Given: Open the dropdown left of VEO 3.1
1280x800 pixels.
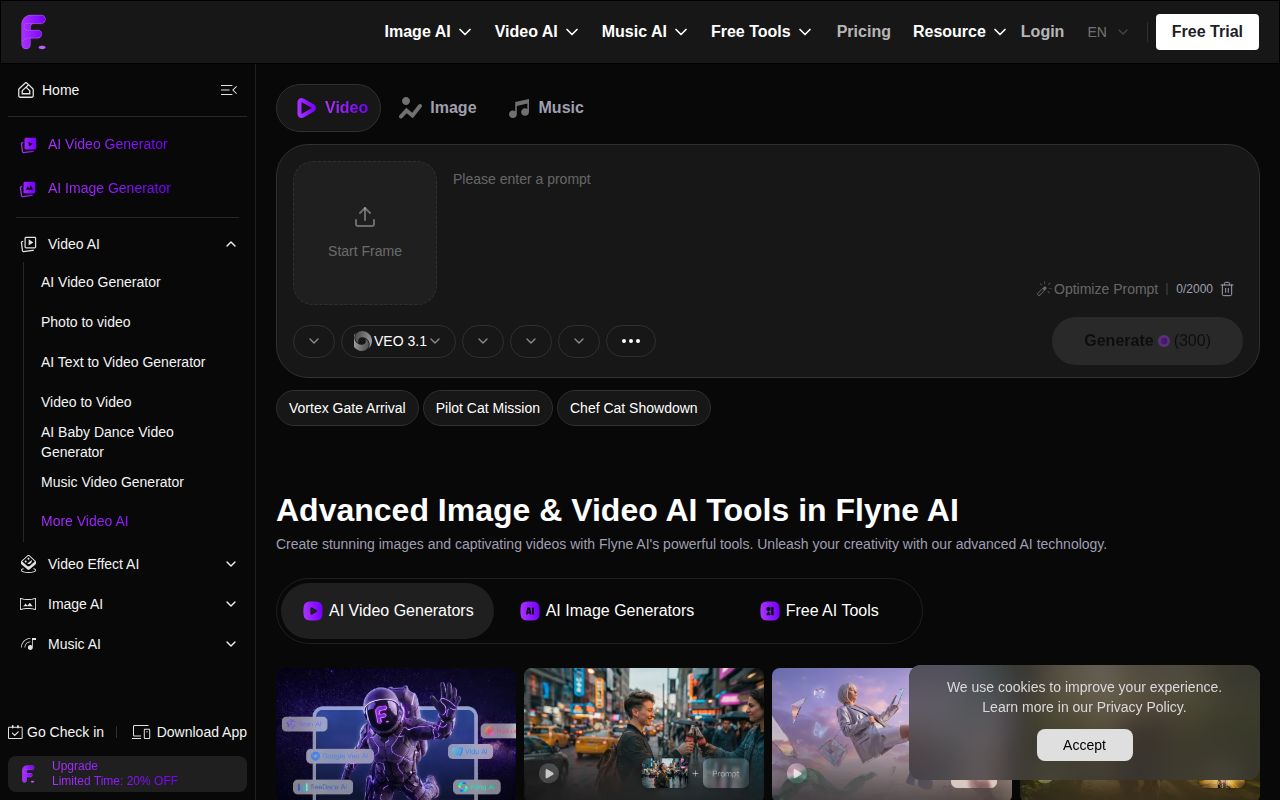Looking at the screenshot, I should 314,341.
